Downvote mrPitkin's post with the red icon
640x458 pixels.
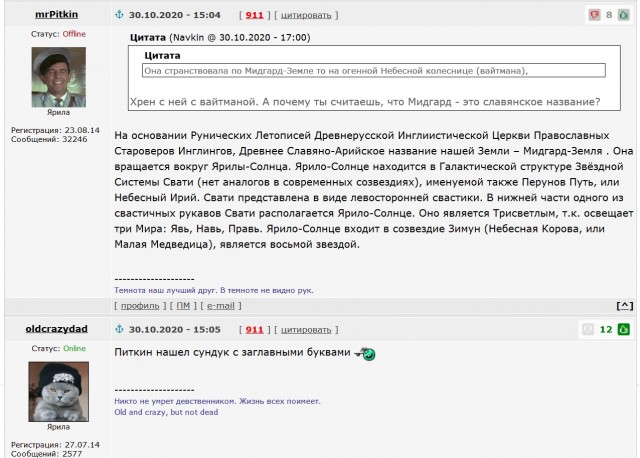click(594, 15)
